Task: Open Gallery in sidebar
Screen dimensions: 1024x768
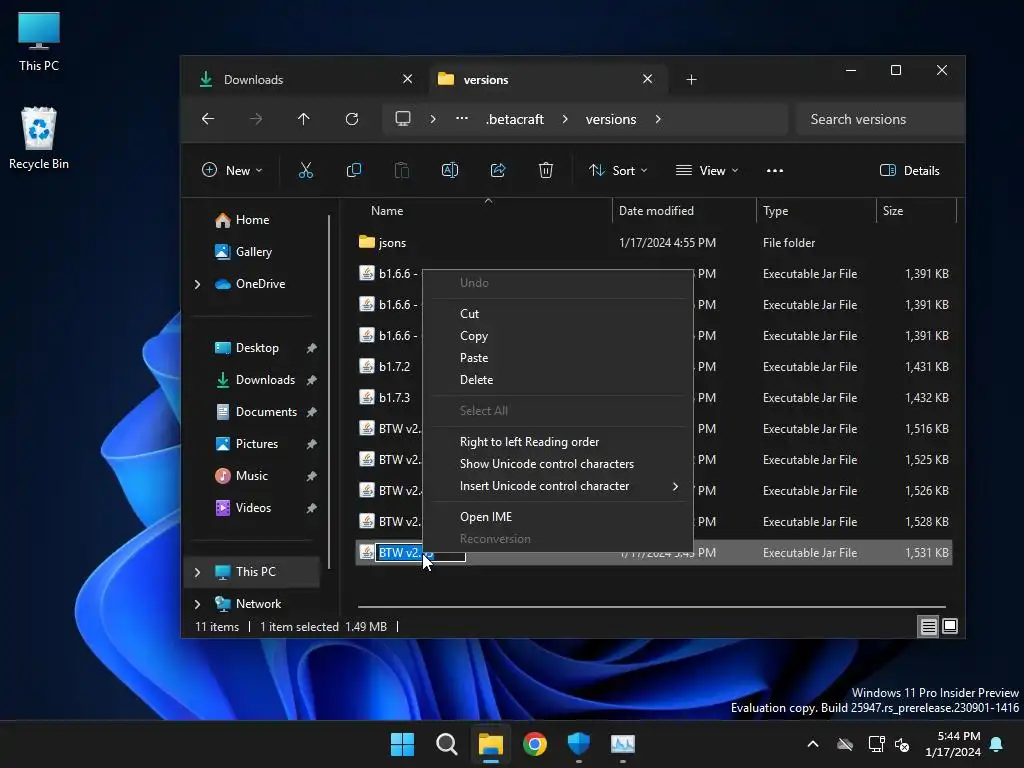Action: [253, 252]
